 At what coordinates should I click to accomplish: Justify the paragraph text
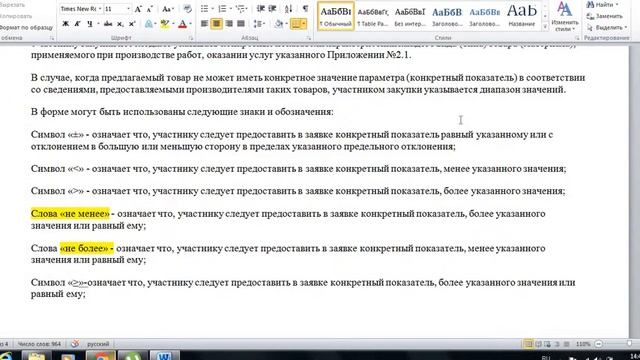coord(240,24)
